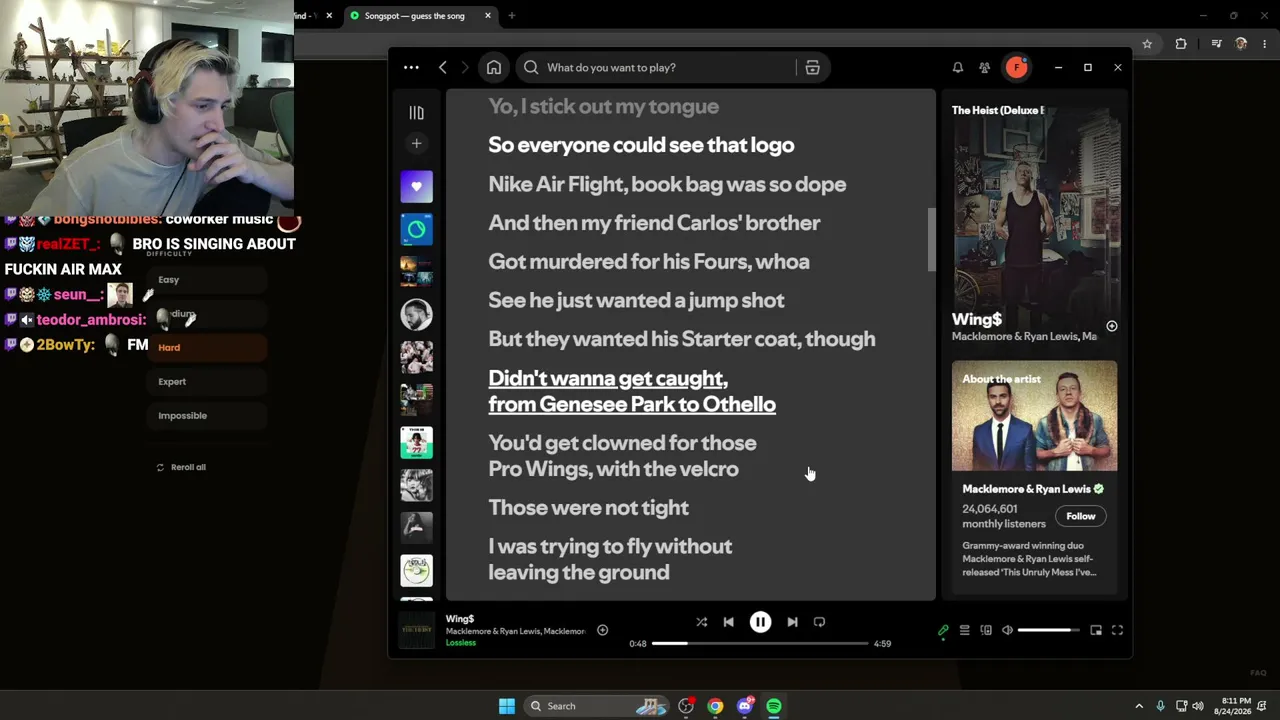The height and width of the screenshot is (720, 1280).
Task: Follow Macklemore & Ryan Lewis
Action: 1080,516
